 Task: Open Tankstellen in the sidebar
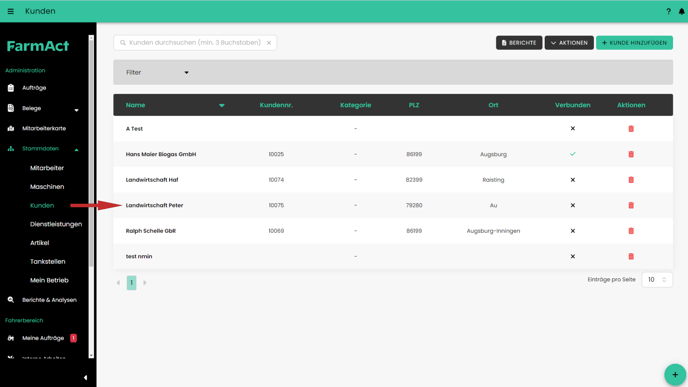pyautogui.click(x=47, y=262)
